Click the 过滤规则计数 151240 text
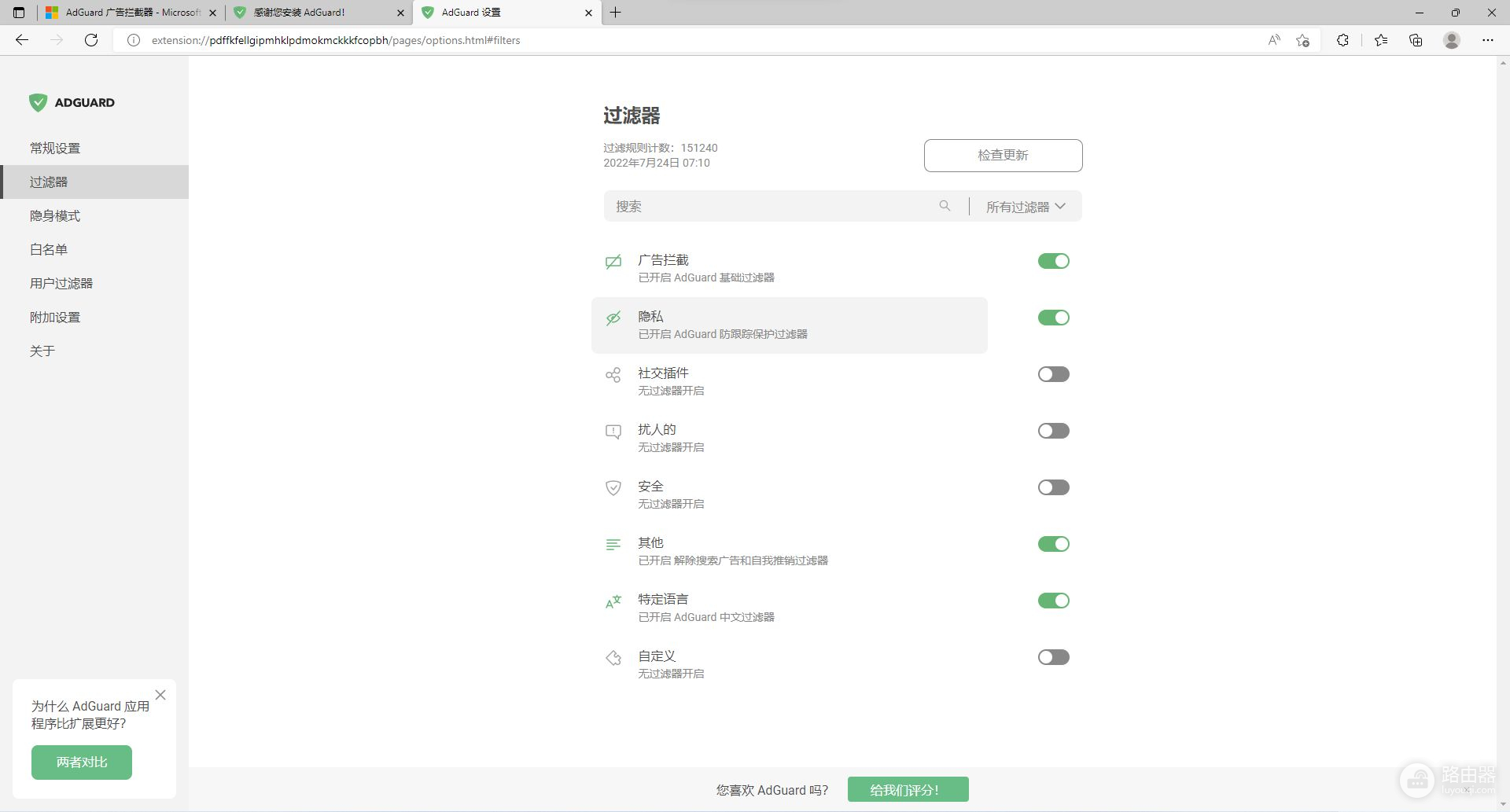The image size is (1510, 812). [x=661, y=148]
